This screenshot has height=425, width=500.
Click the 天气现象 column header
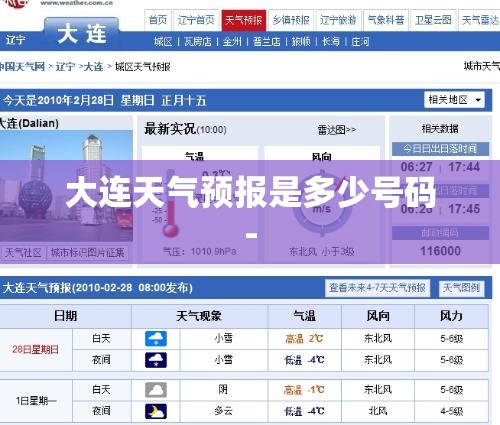click(199, 316)
